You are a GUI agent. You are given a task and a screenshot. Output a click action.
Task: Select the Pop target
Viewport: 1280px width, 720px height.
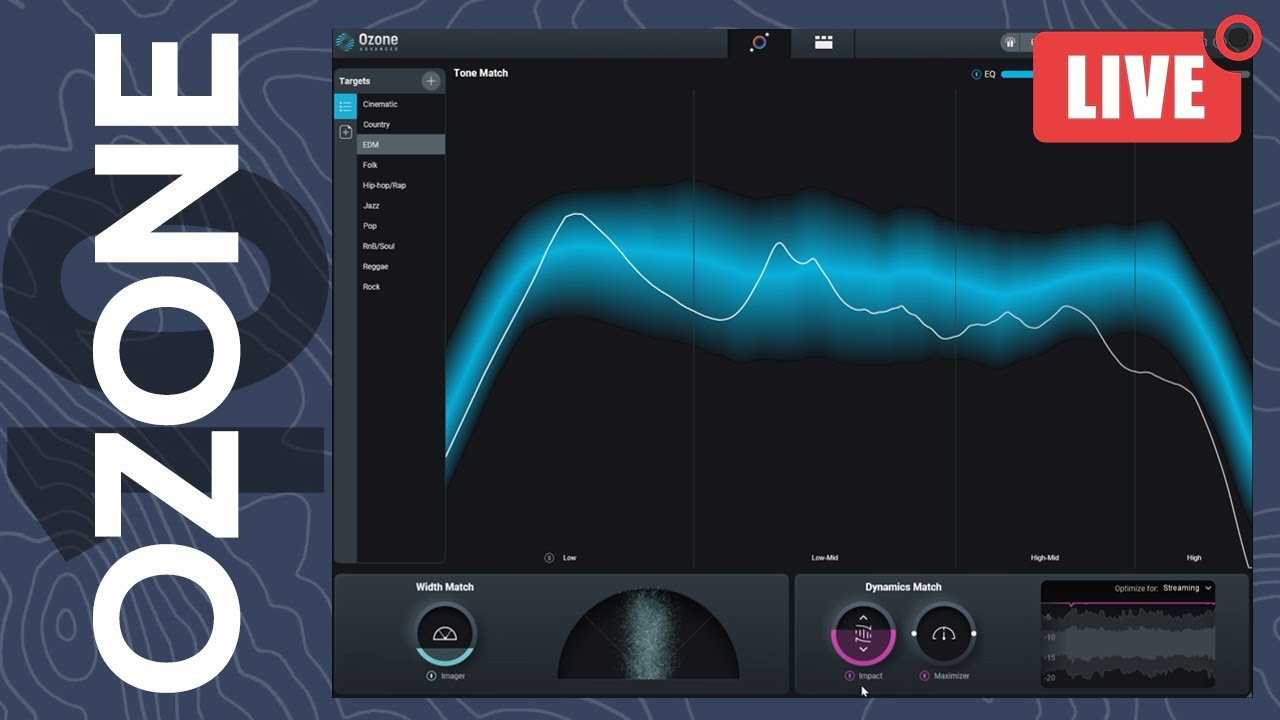(401, 226)
